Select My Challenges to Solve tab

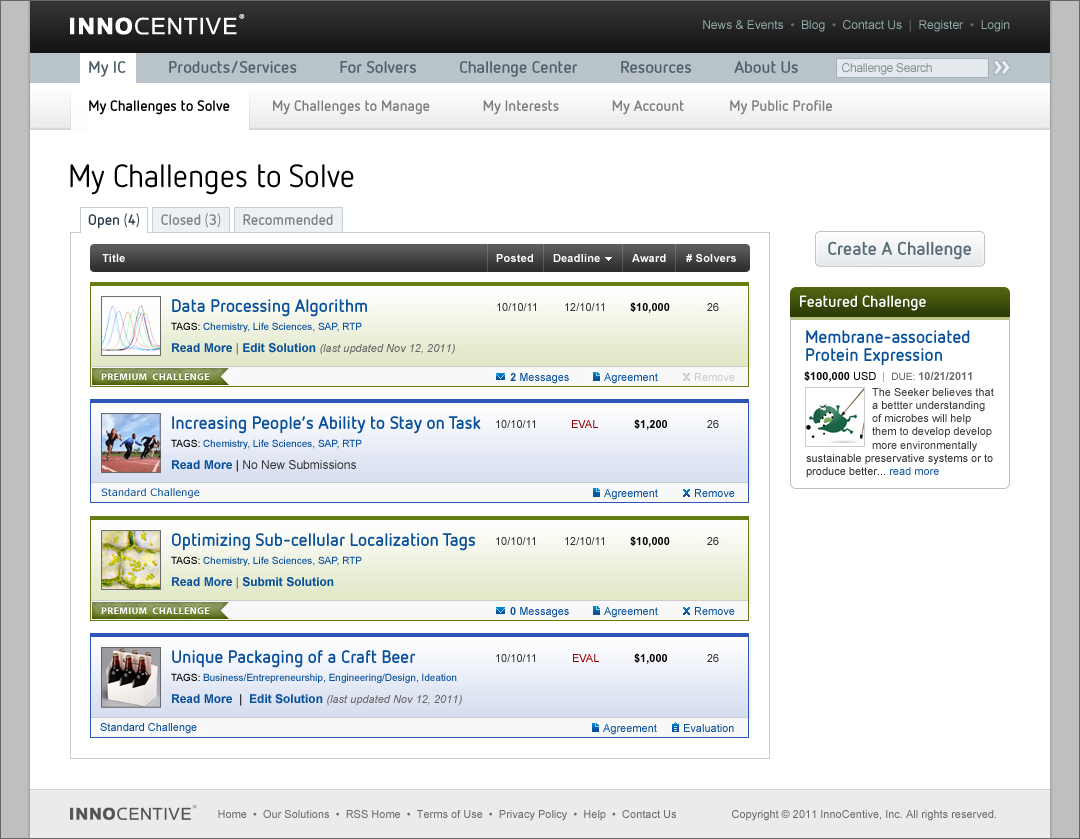[159, 106]
